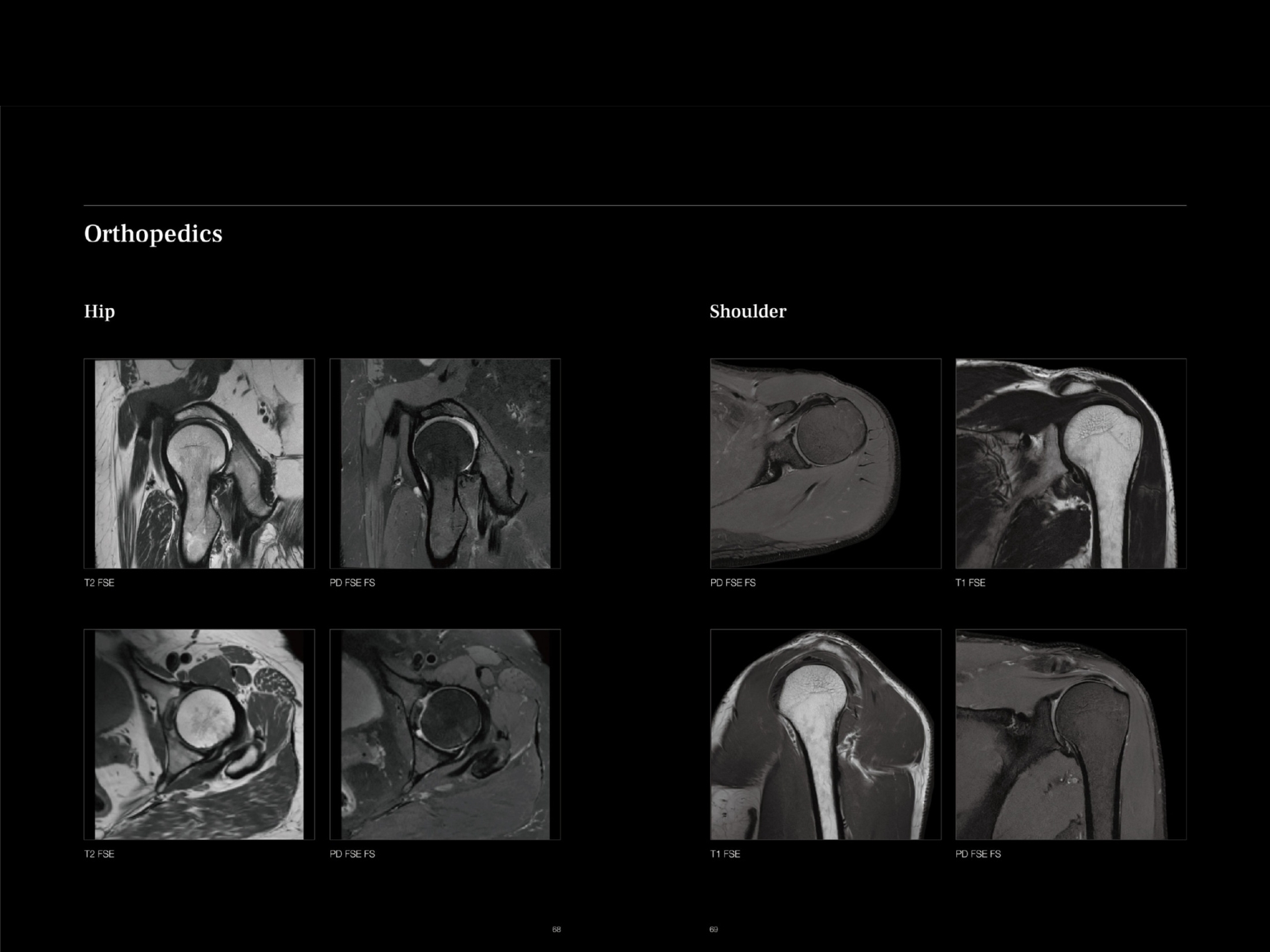This screenshot has height=952, width=1270.
Task: Select the Shoulder section title
Action: pos(748,311)
